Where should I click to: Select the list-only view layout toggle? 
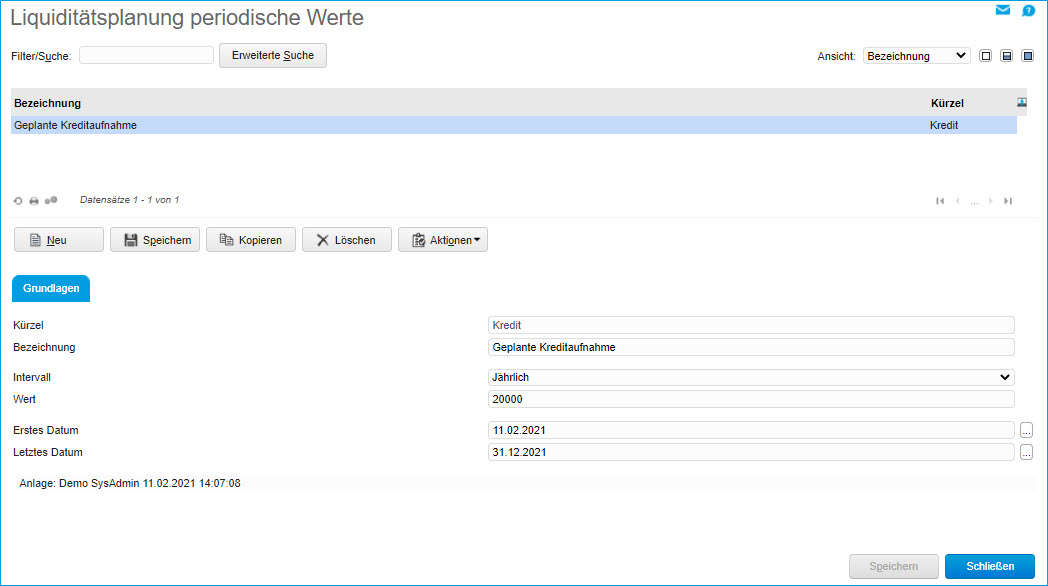click(x=986, y=55)
